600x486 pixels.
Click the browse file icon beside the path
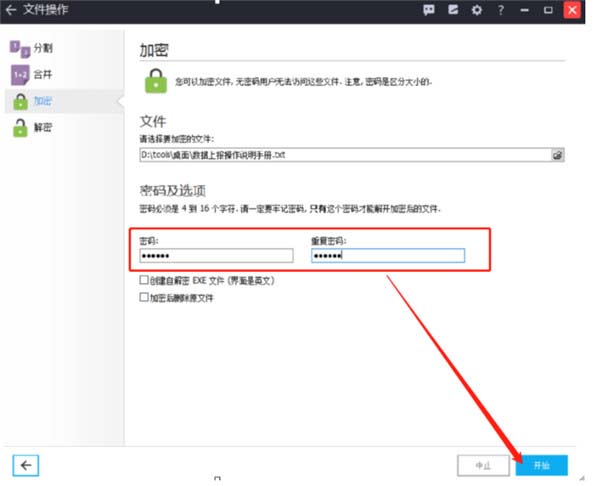(558, 155)
